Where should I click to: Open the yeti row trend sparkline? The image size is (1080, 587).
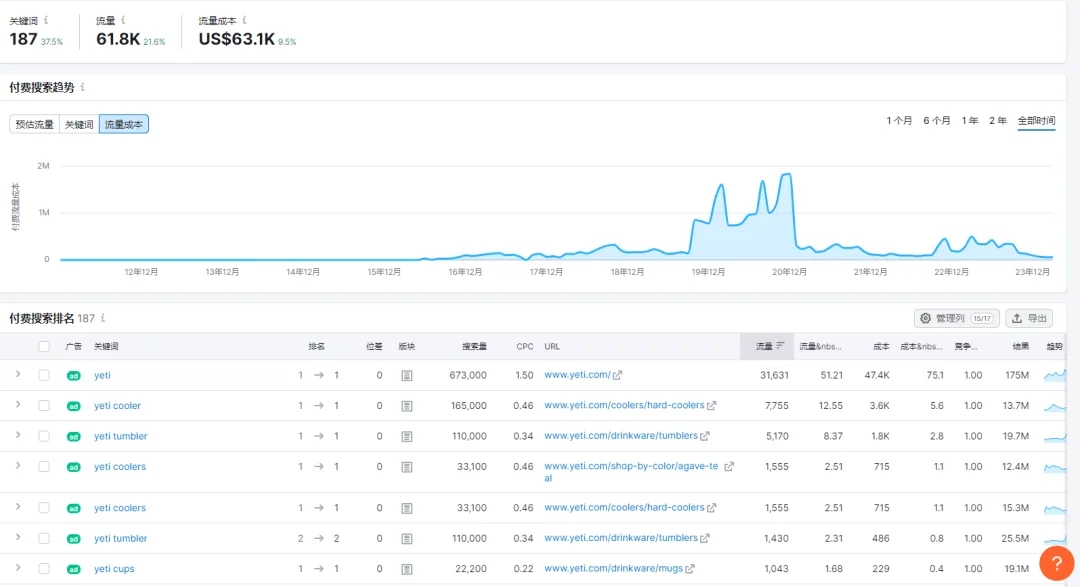click(x=1054, y=375)
